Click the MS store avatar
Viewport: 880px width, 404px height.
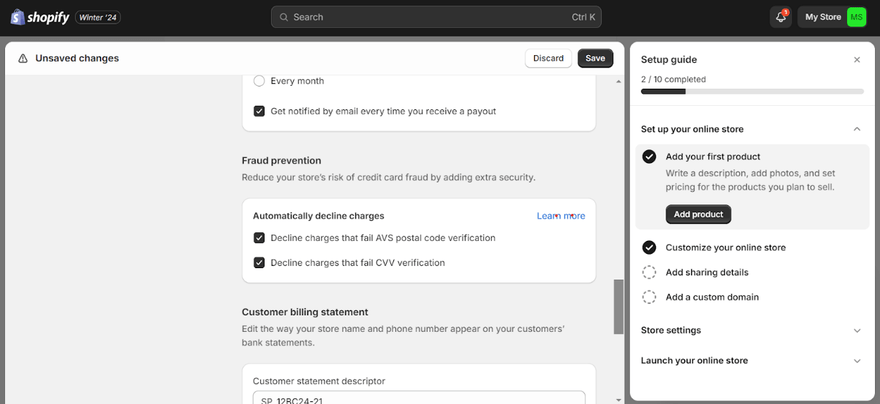pyautogui.click(x=856, y=17)
